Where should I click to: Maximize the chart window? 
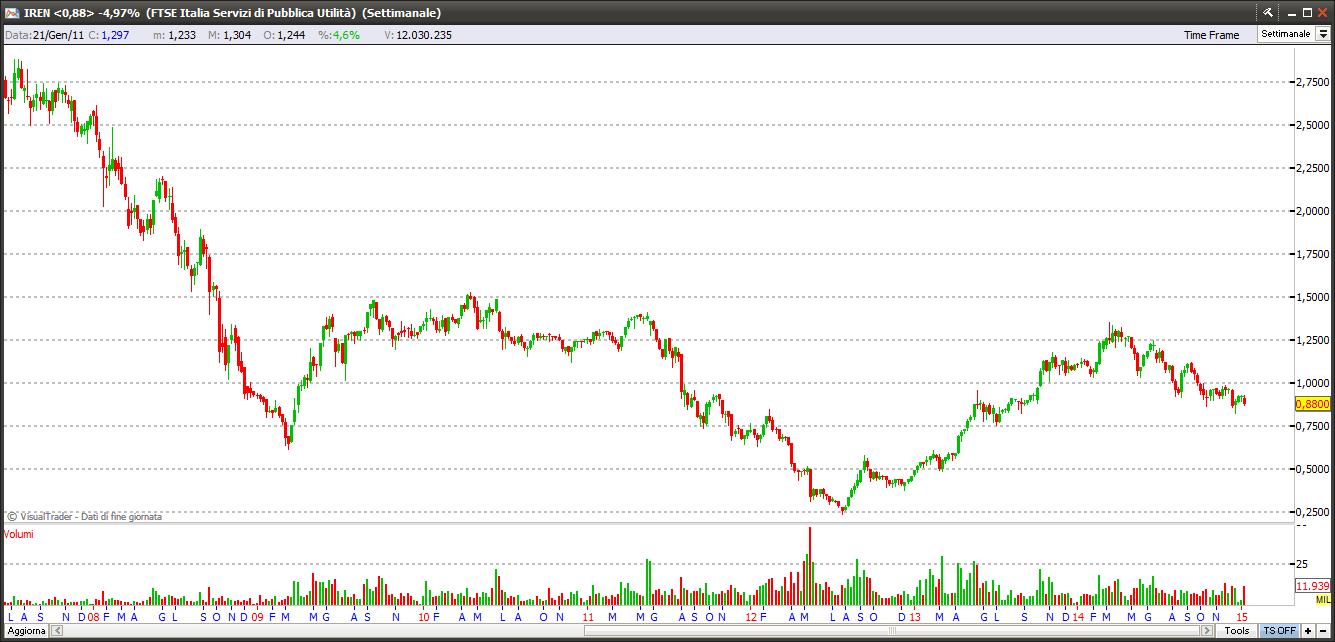tap(1305, 13)
